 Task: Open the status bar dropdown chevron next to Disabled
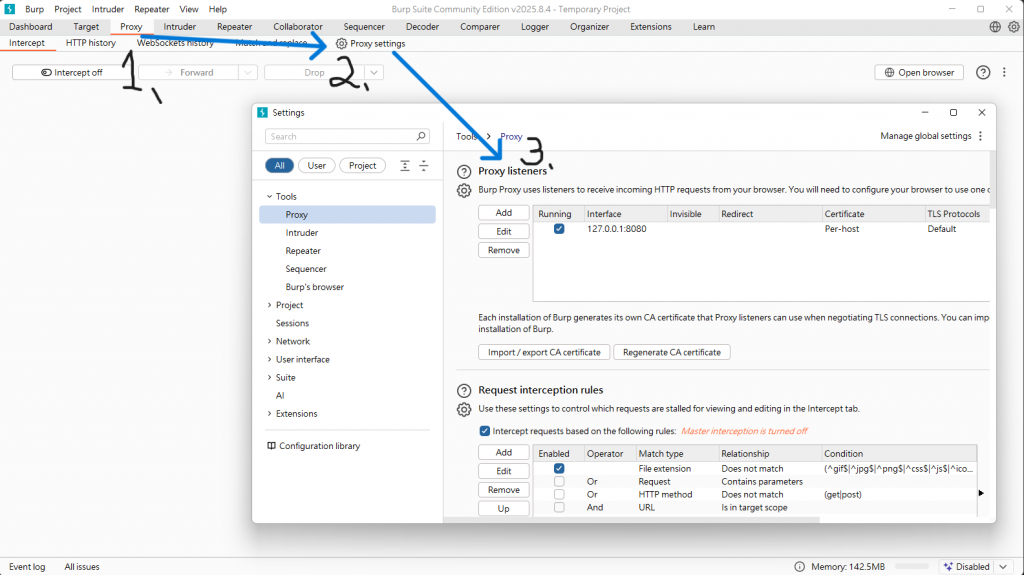tap(1003, 567)
